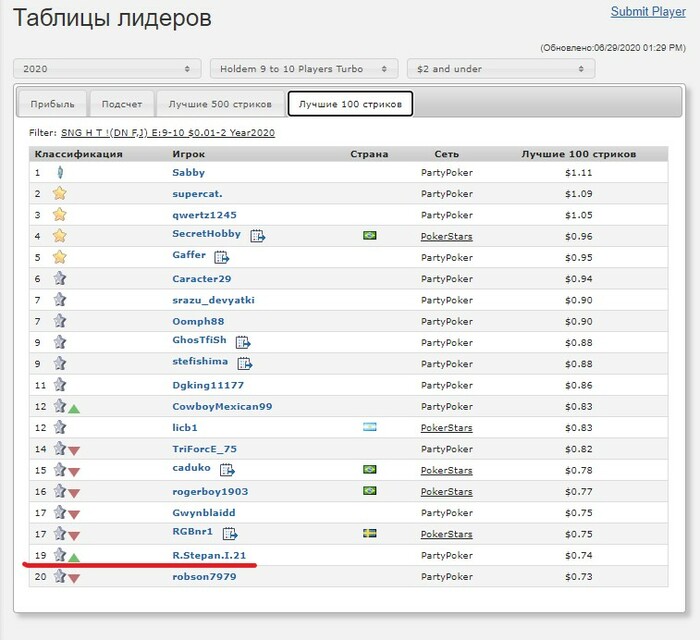Open player qwertz1245 profile

tap(204, 215)
